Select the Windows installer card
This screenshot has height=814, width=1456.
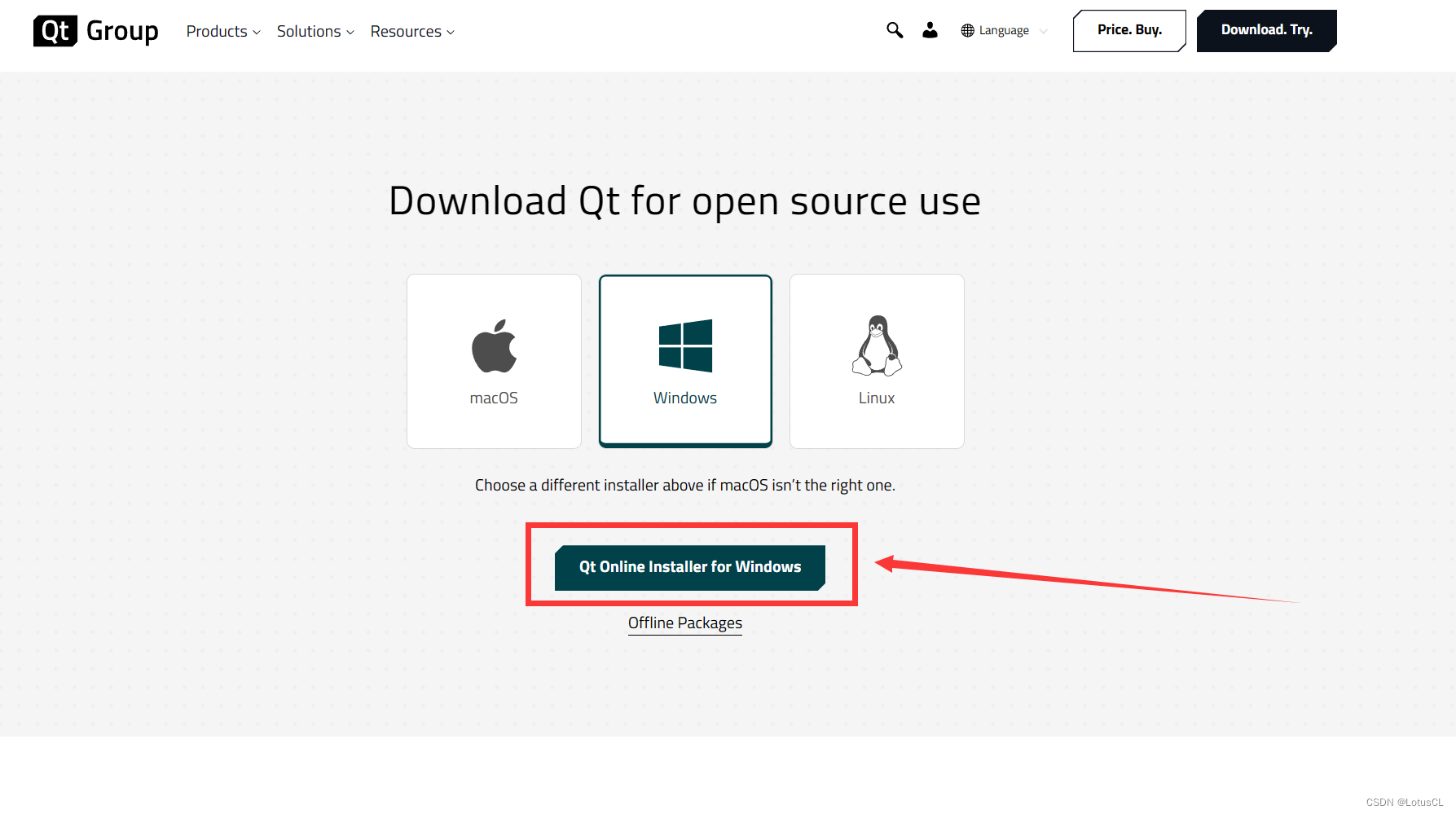tap(685, 361)
